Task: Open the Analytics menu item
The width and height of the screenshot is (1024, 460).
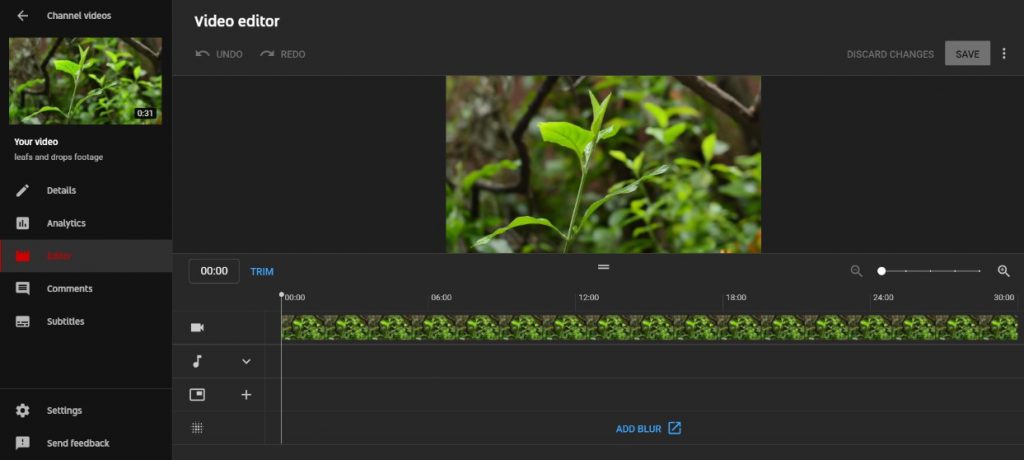Action: click(x=86, y=223)
